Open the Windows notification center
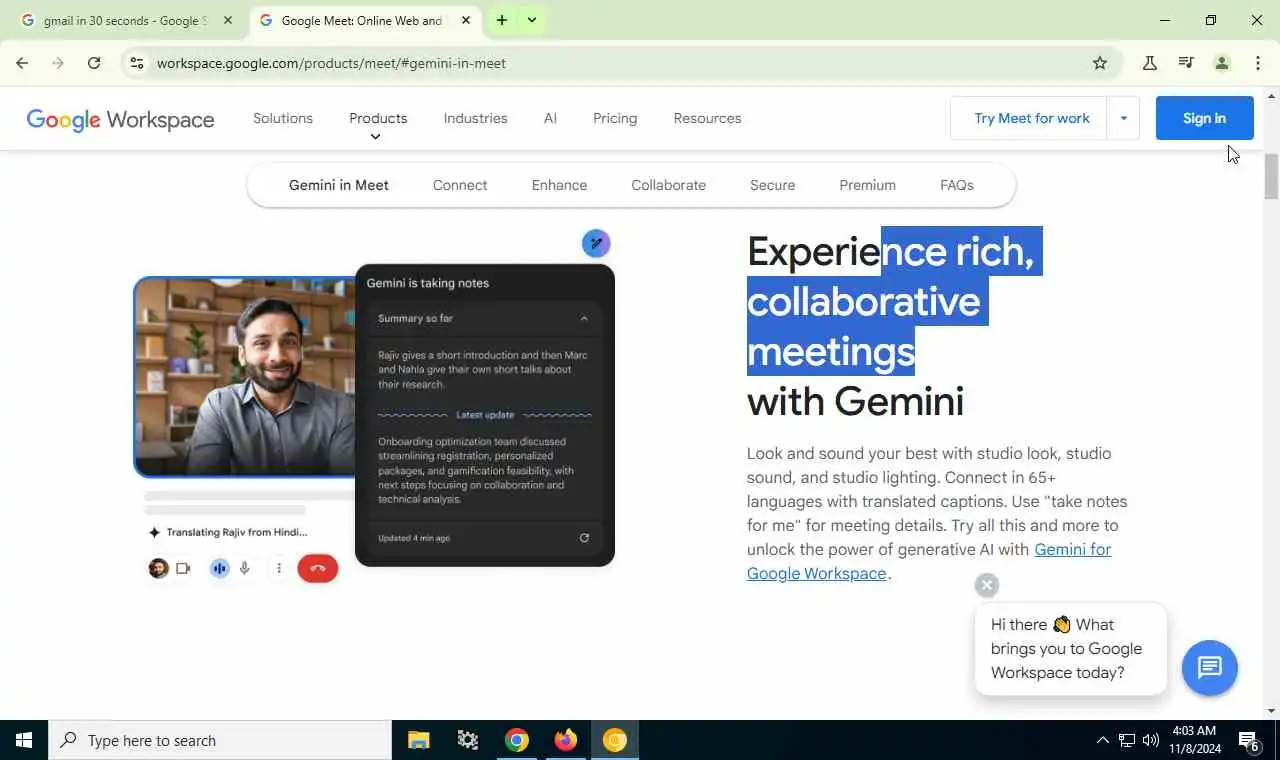Viewport: 1280px width, 760px height. [1249, 741]
